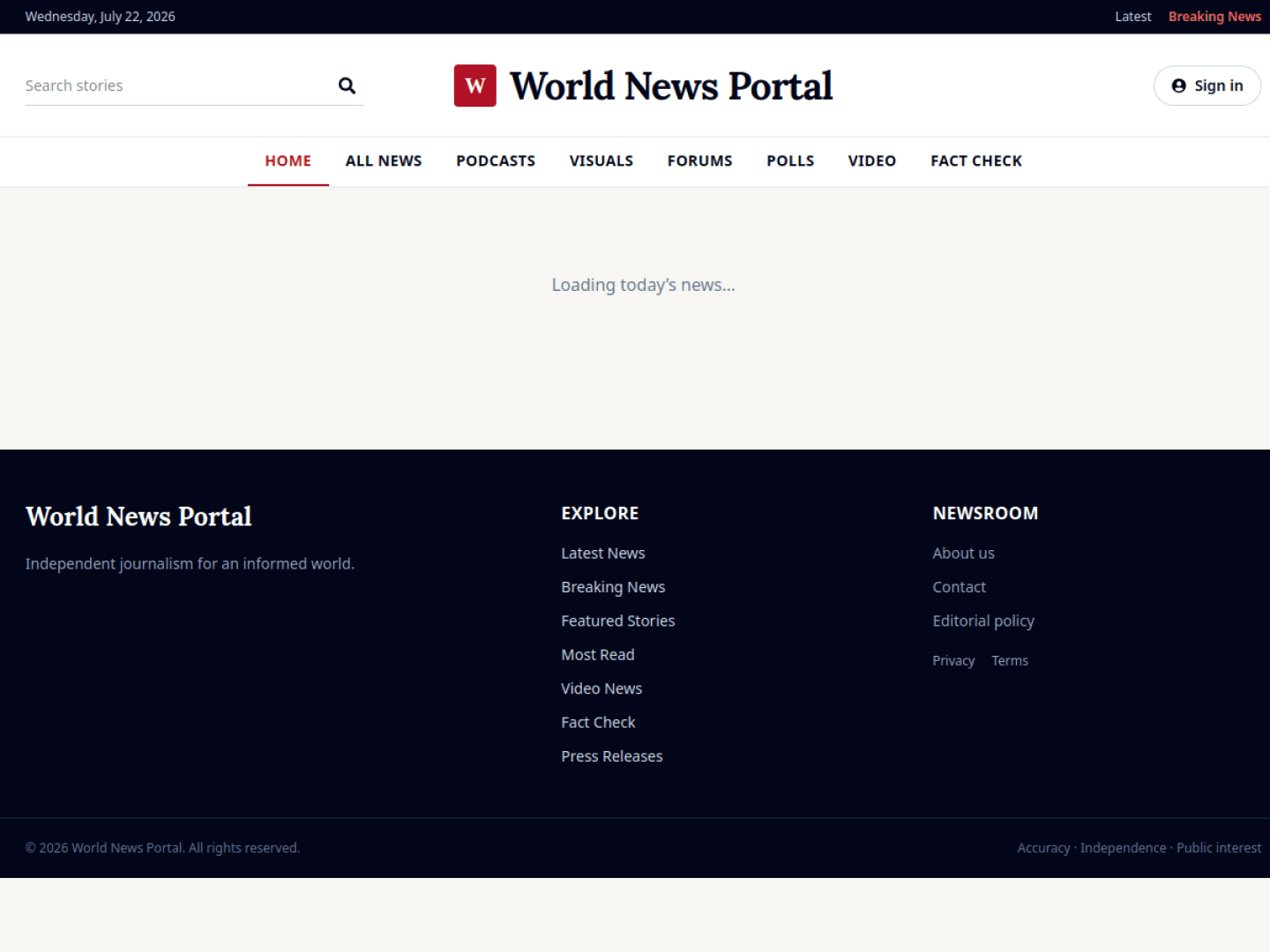Image resolution: width=1270 pixels, height=952 pixels.
Task: Switch to the Video nav tab
Action: pos(872,160)
